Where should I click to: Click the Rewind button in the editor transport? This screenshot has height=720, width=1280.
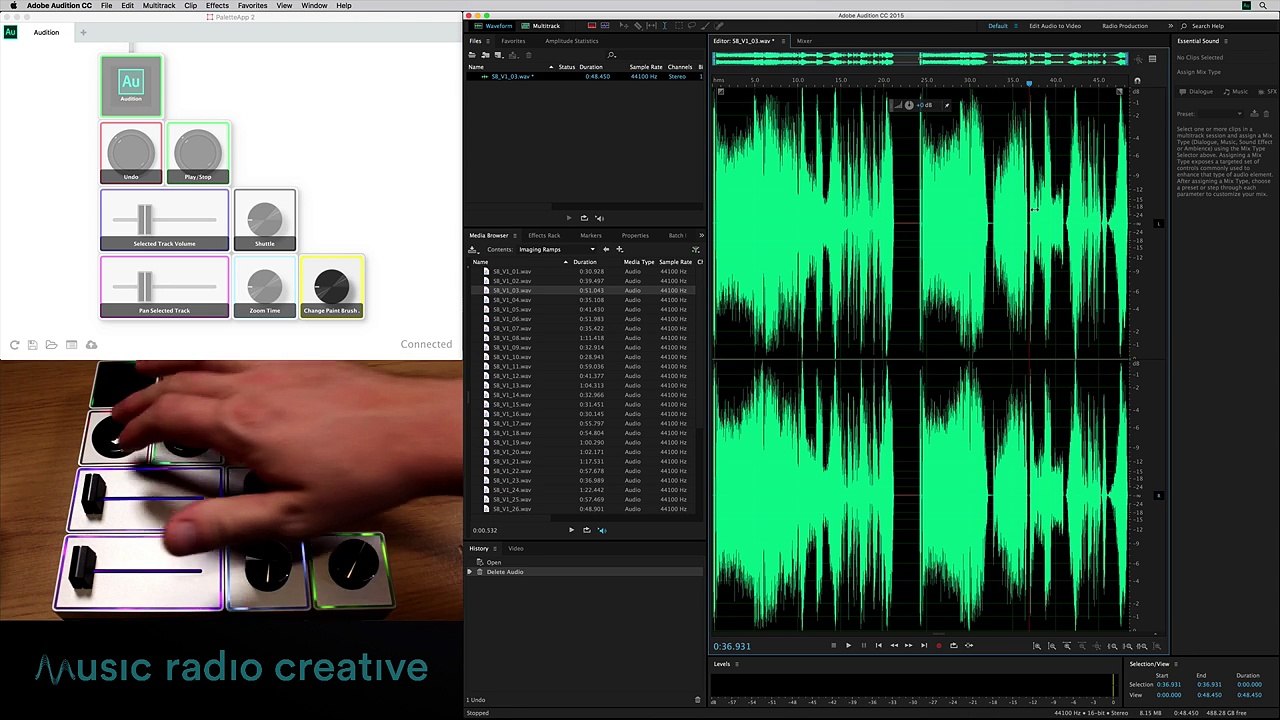pyautogui.click(x=893, y=646)
